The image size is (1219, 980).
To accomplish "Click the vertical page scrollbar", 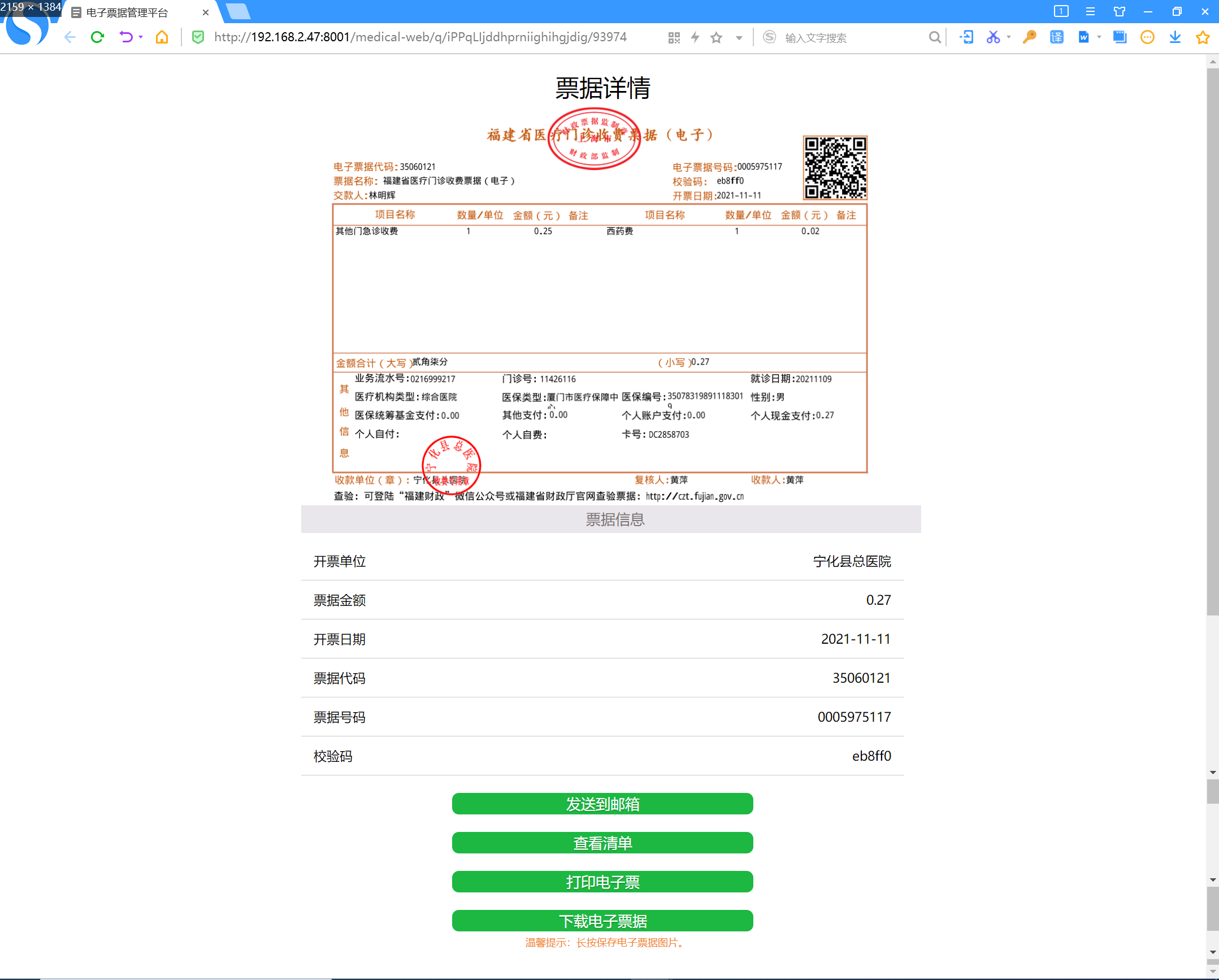I will coord(1212,339).
